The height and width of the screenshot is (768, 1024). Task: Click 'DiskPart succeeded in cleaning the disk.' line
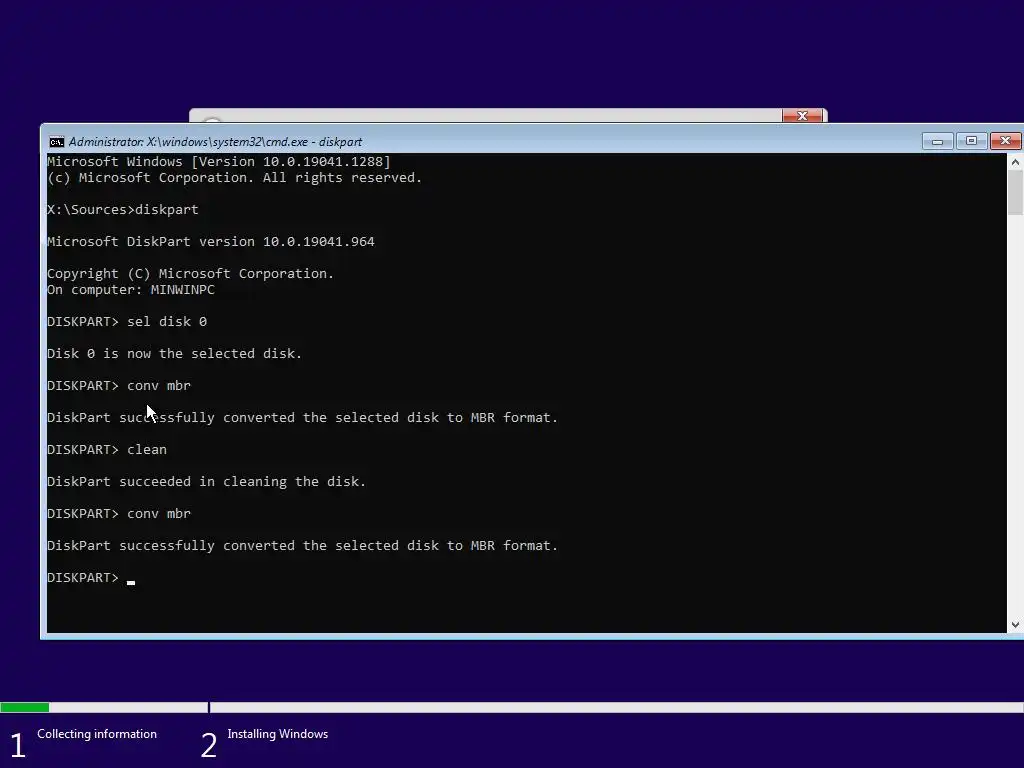[206, 481]
